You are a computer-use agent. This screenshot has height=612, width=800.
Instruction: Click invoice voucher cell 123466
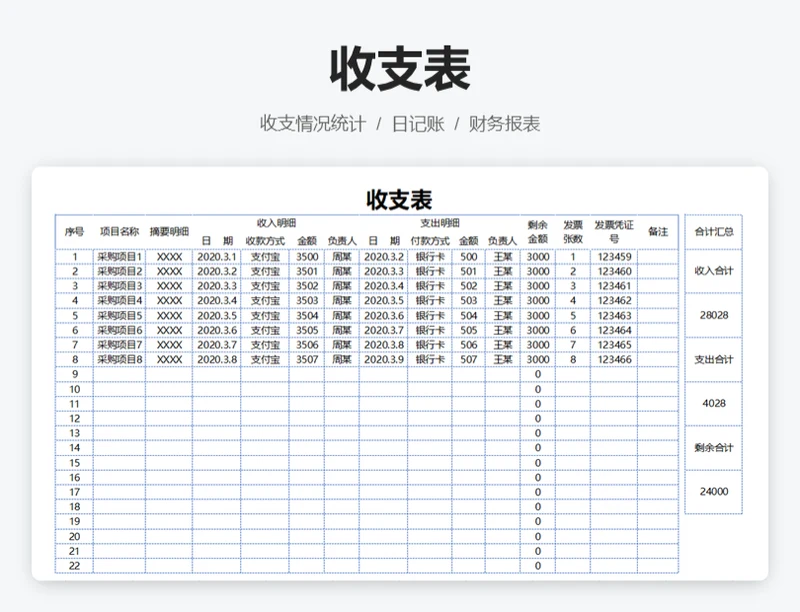coord(614,360)
